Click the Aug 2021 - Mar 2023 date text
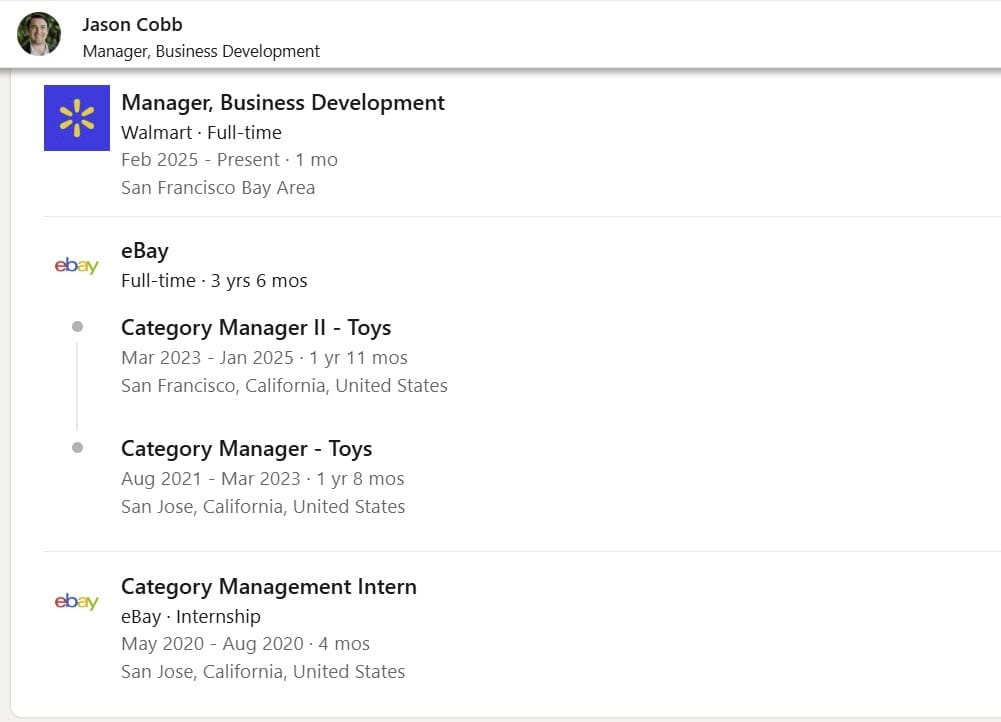This screenshot has height=722, width=1001. coord(210,478)
